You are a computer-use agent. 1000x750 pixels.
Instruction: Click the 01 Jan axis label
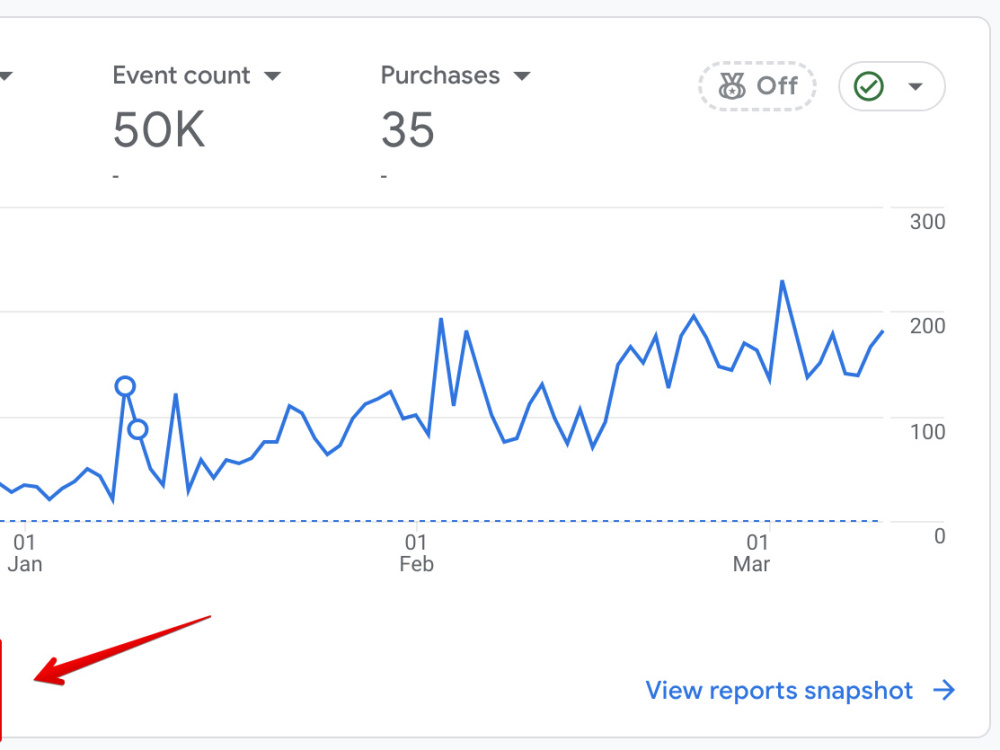click(25, 553)
